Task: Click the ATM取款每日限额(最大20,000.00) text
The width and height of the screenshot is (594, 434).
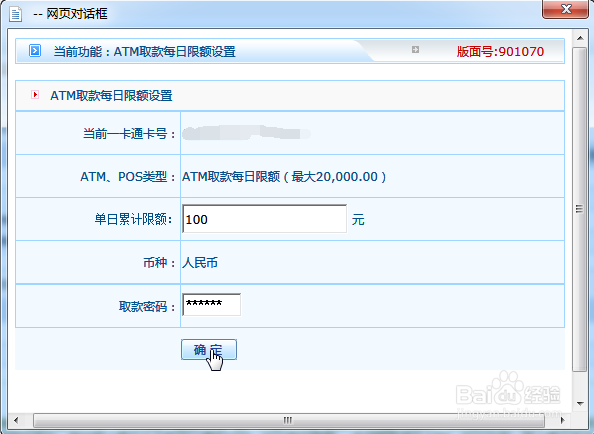Action: coord(284,176)
